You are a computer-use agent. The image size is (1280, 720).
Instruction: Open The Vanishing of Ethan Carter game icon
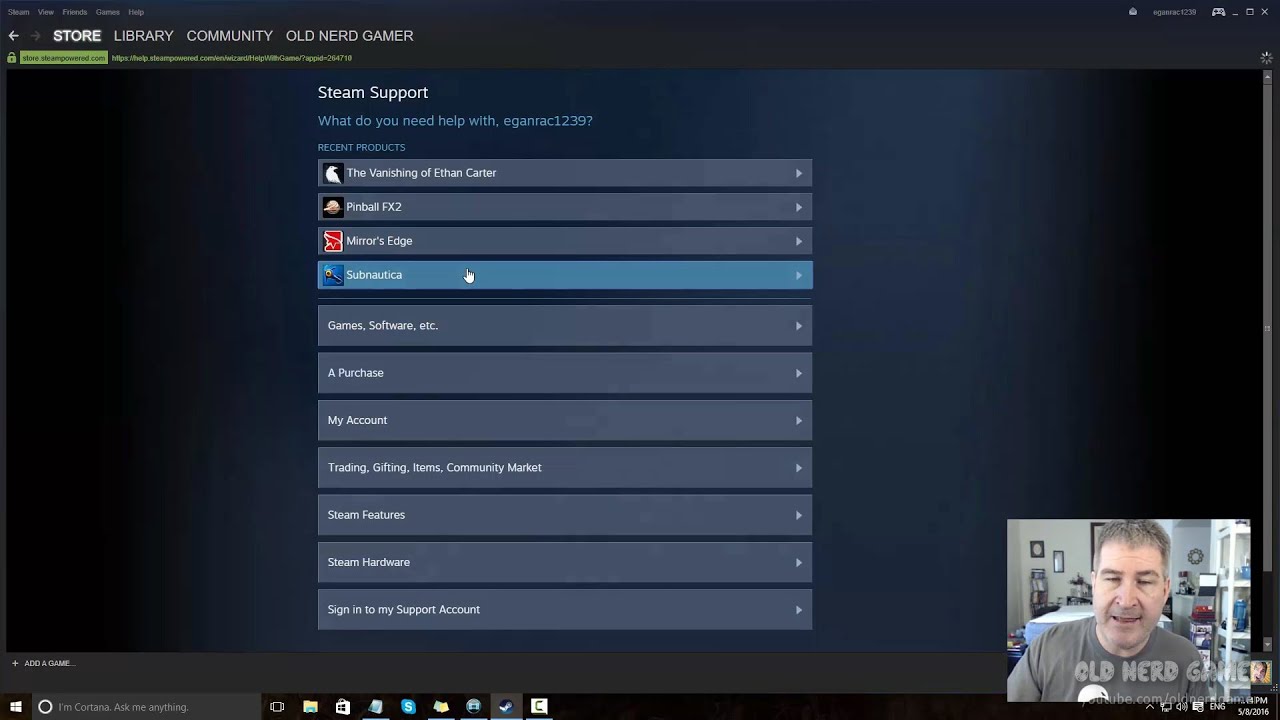point(333,173)
